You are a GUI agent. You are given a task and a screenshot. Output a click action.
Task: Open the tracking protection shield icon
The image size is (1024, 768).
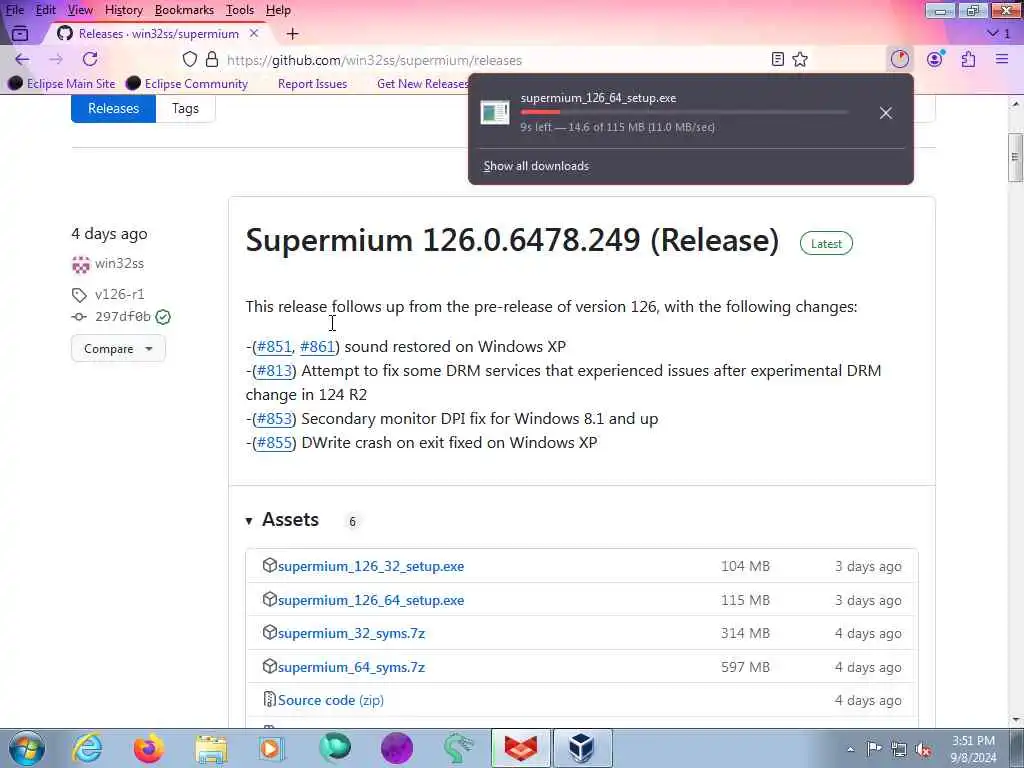tap(189, 59)
